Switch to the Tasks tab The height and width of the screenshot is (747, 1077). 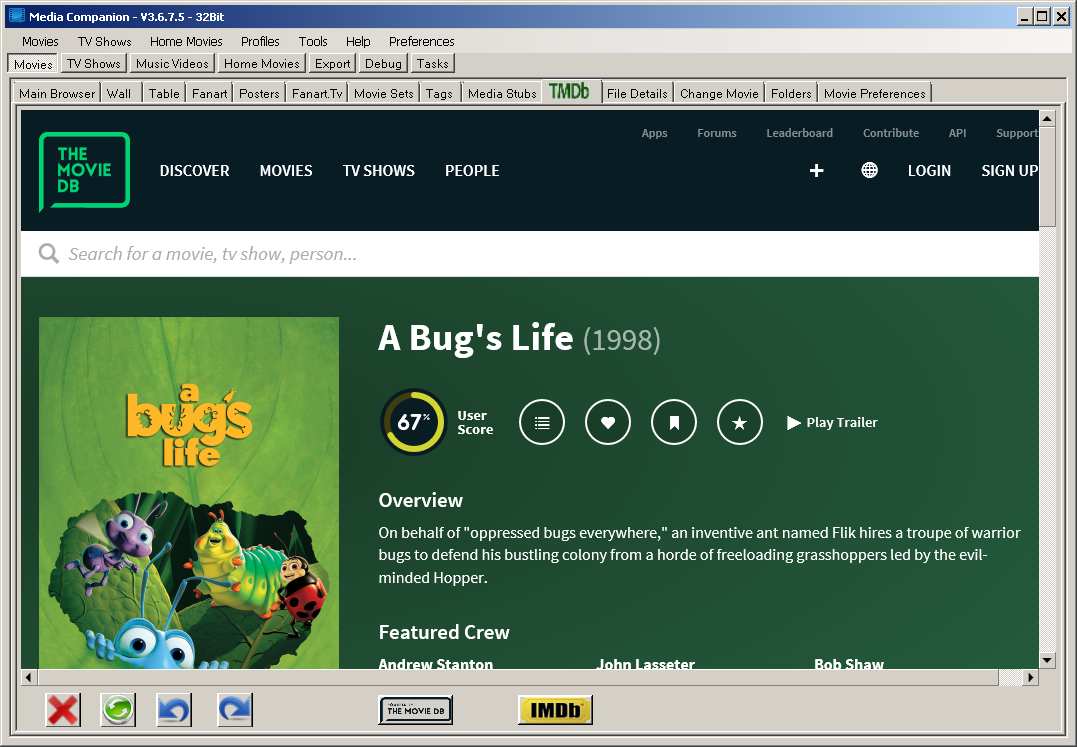(433, 64)
